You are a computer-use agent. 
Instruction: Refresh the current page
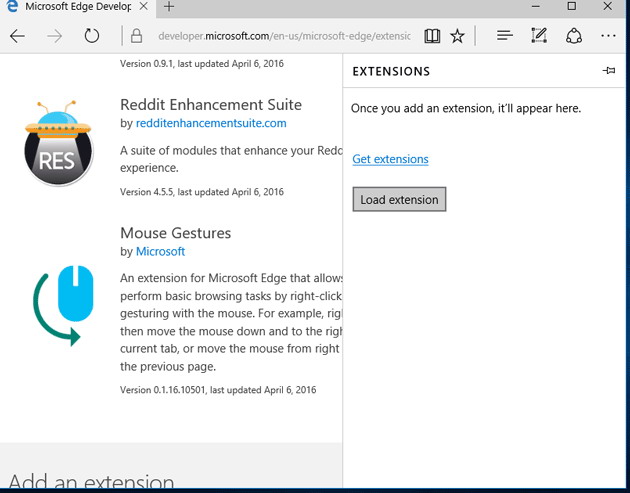click(x=92, y=36)
